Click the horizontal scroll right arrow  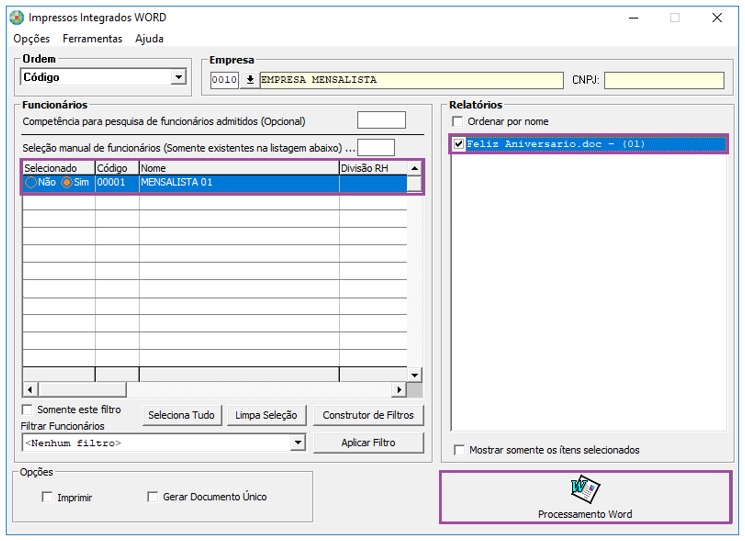[x=399, y=389]
